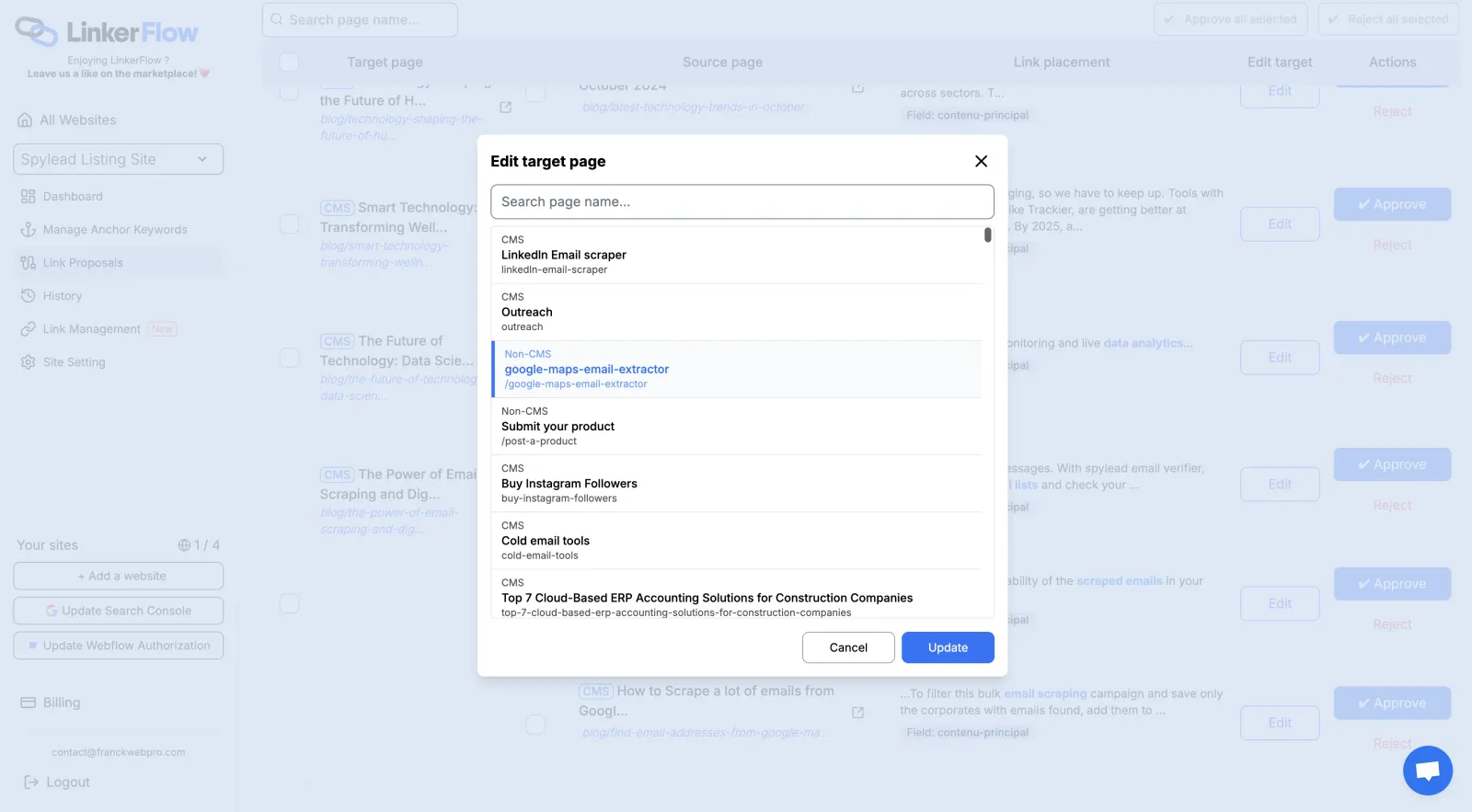Click the Update button
Screen dimensions: 1472x812
tap(948, 647)
